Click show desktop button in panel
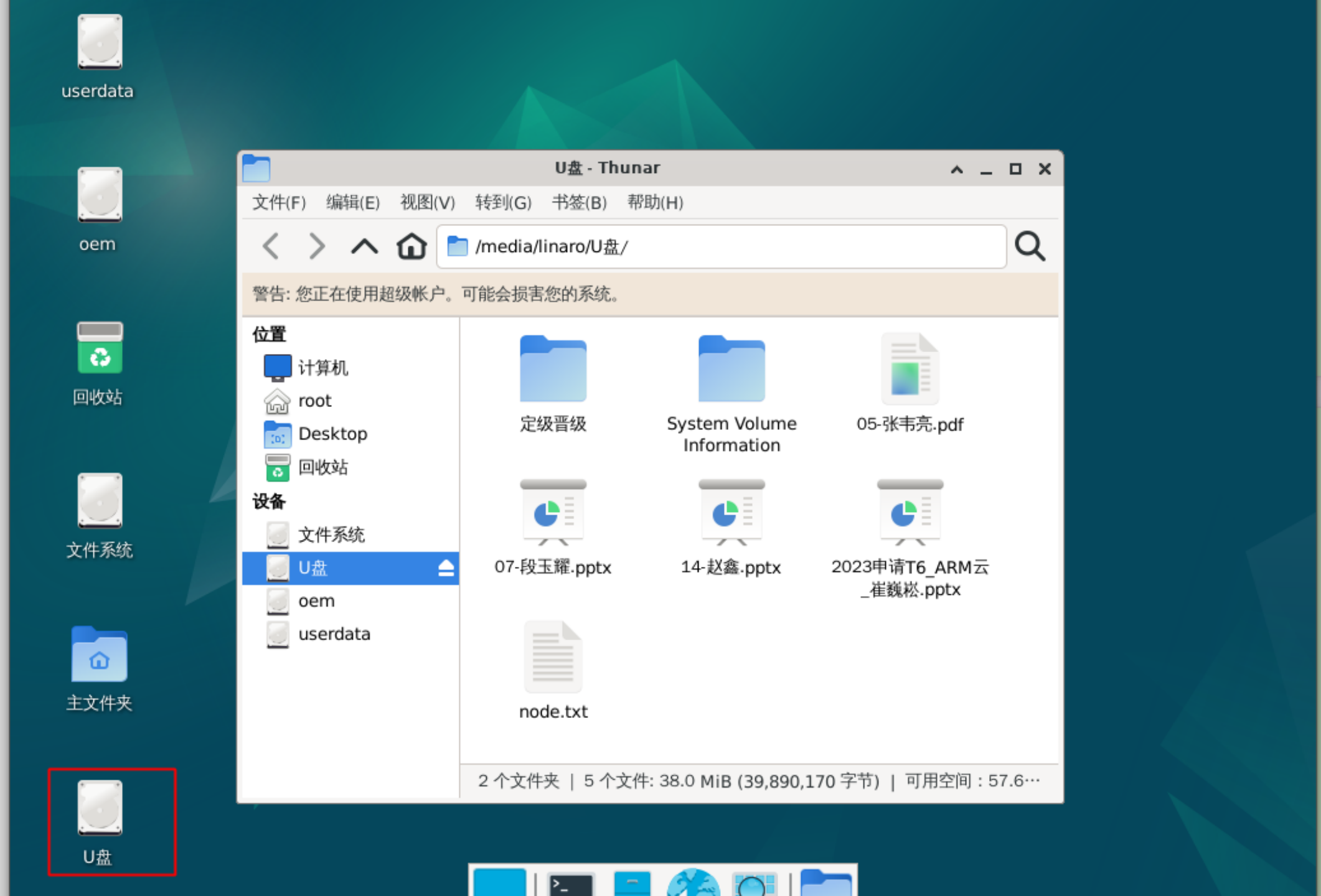The height and width of the screenshot is (896, 1321). point(499,884)
